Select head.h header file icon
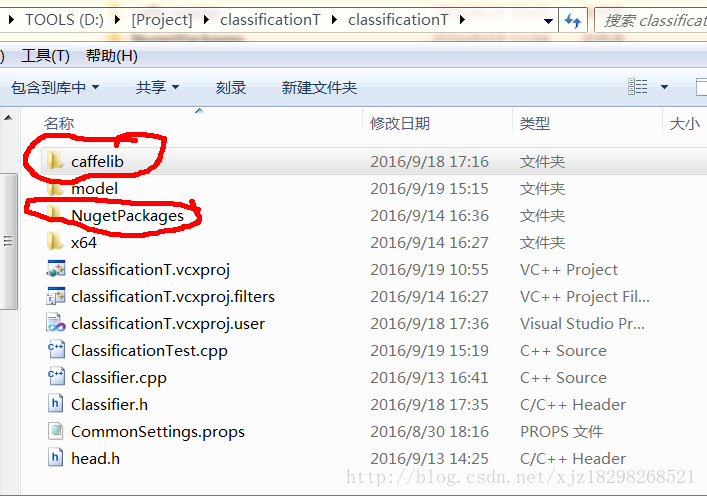 coord(55,458)
